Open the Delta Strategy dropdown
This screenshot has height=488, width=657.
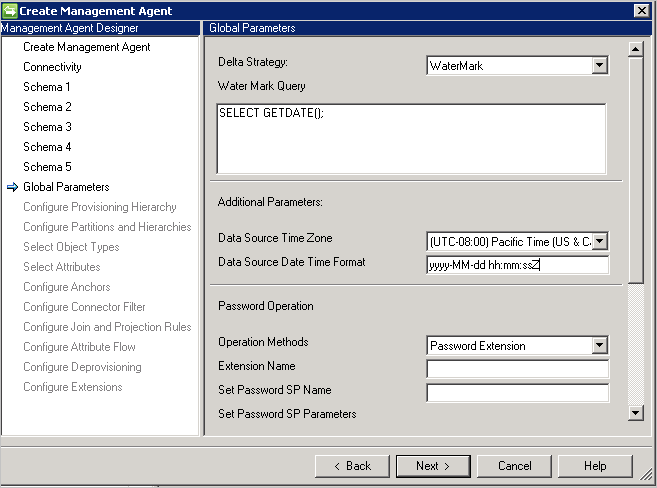coord(600,65)
